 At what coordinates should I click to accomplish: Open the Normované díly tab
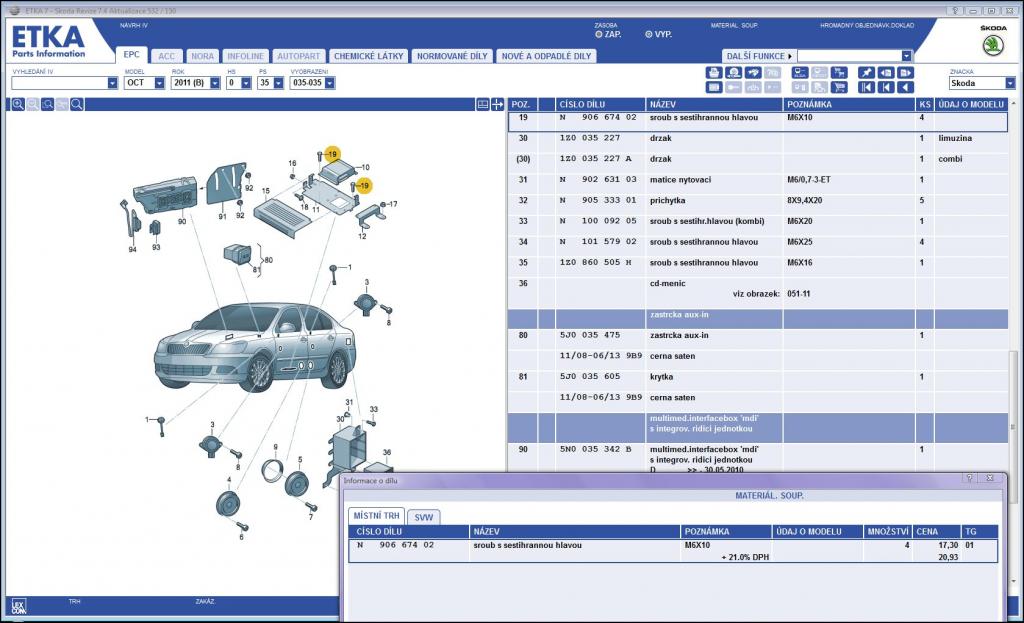[x=452, y=56]
